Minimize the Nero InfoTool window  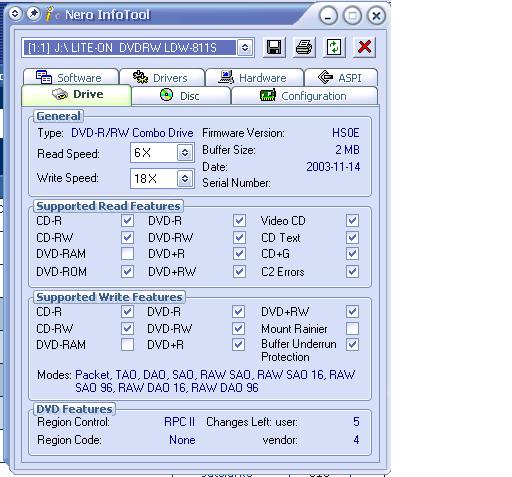pyautogui.click(x=328, y=16)
